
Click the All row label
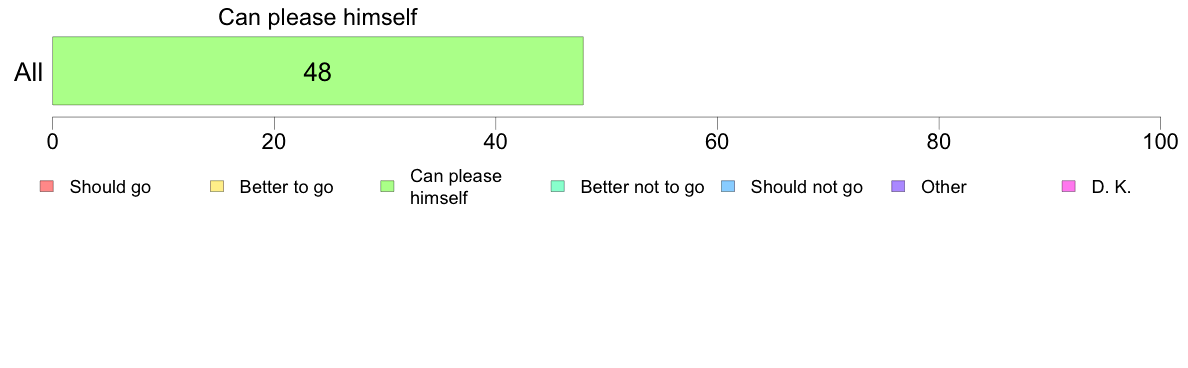(29, 72)
